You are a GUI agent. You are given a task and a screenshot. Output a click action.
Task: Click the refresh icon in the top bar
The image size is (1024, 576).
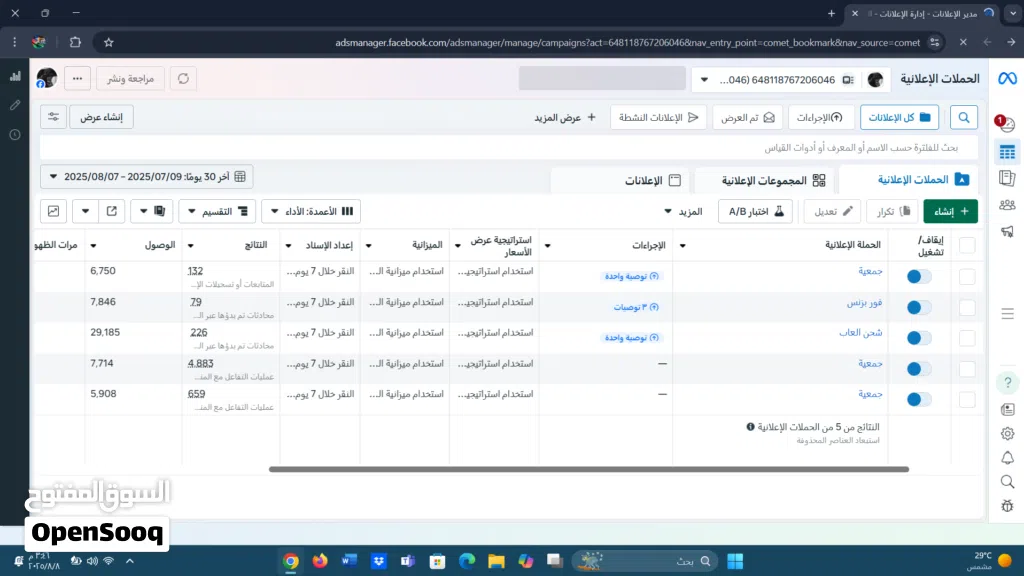pos(183,78)
